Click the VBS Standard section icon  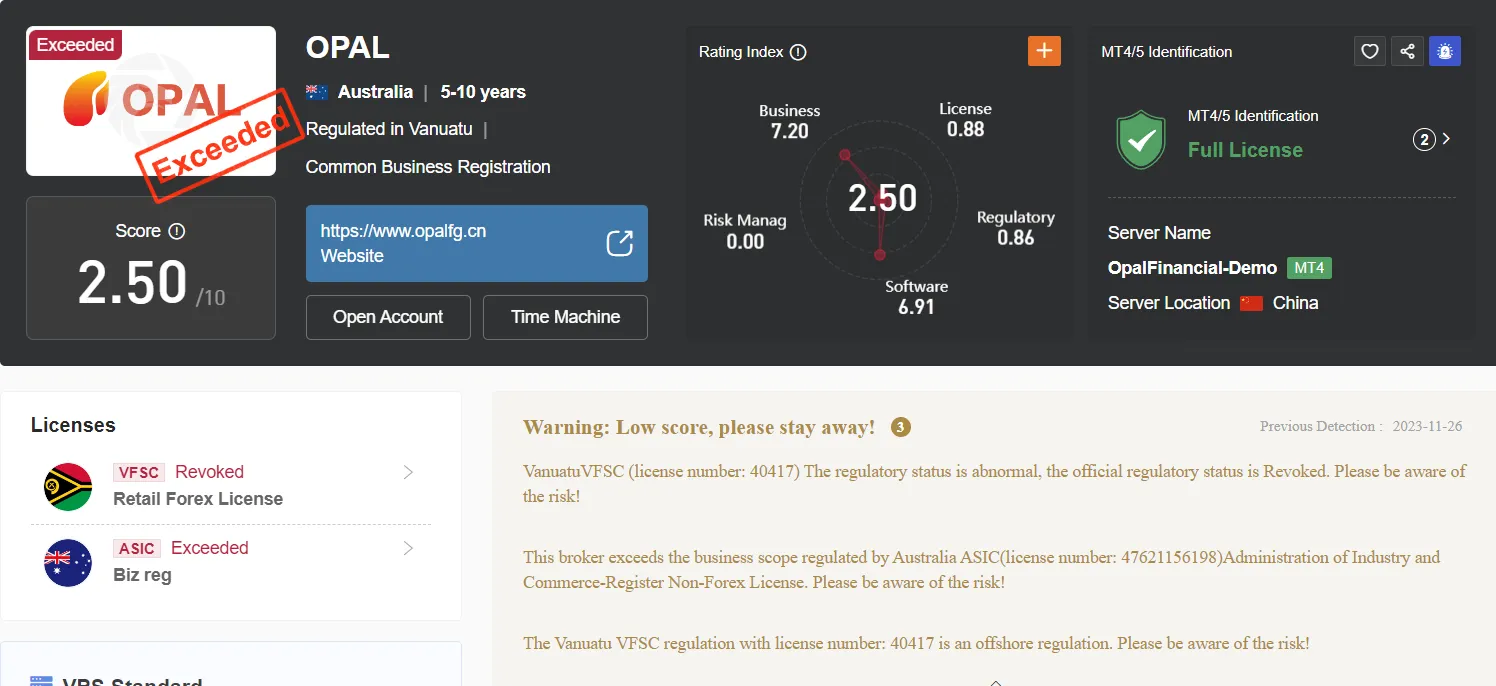coord(41,682)
